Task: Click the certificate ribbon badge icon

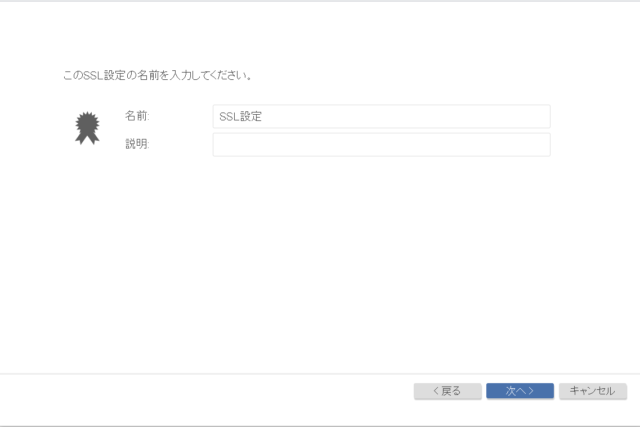Action: 87,128
